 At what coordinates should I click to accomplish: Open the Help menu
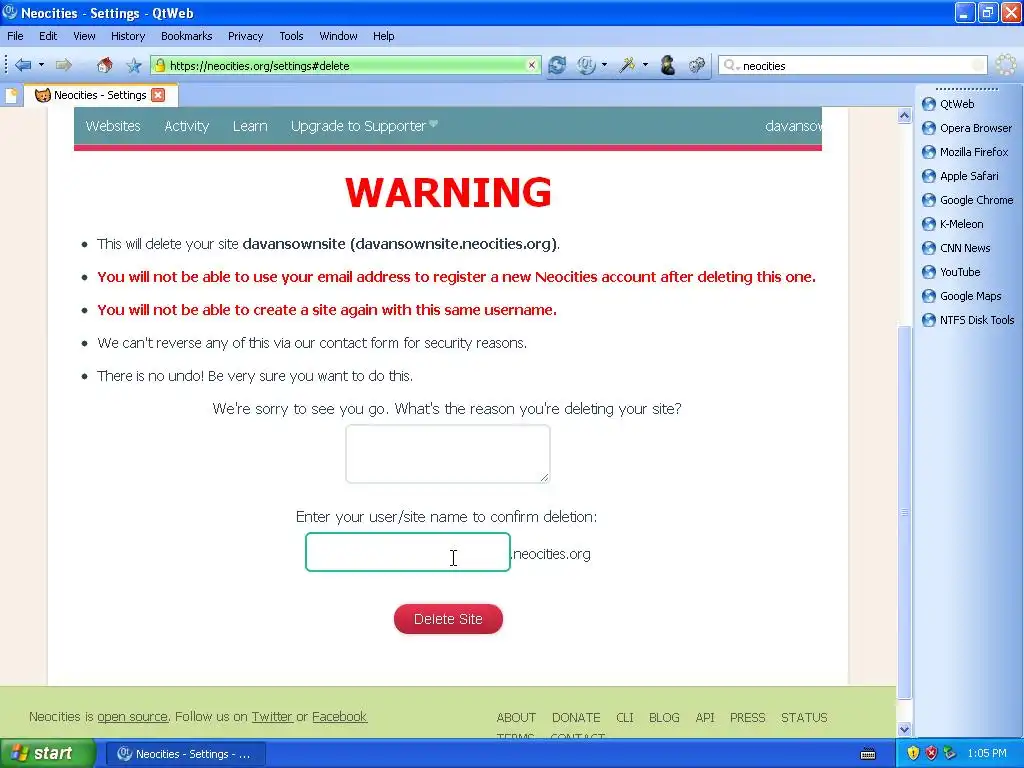point(383,36)
